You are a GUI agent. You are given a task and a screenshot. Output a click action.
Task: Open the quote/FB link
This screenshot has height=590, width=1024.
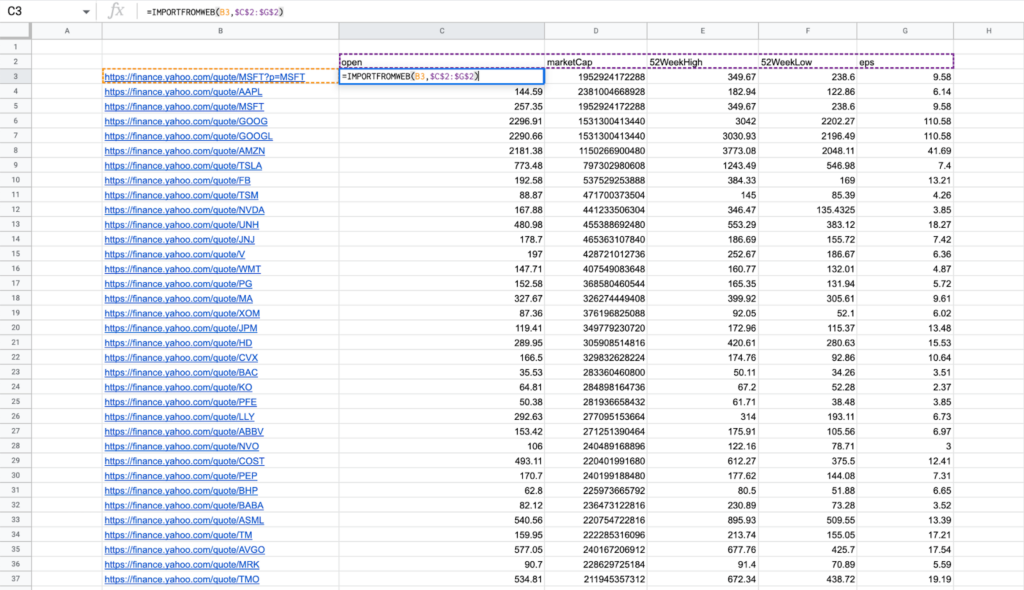(177, 181)
